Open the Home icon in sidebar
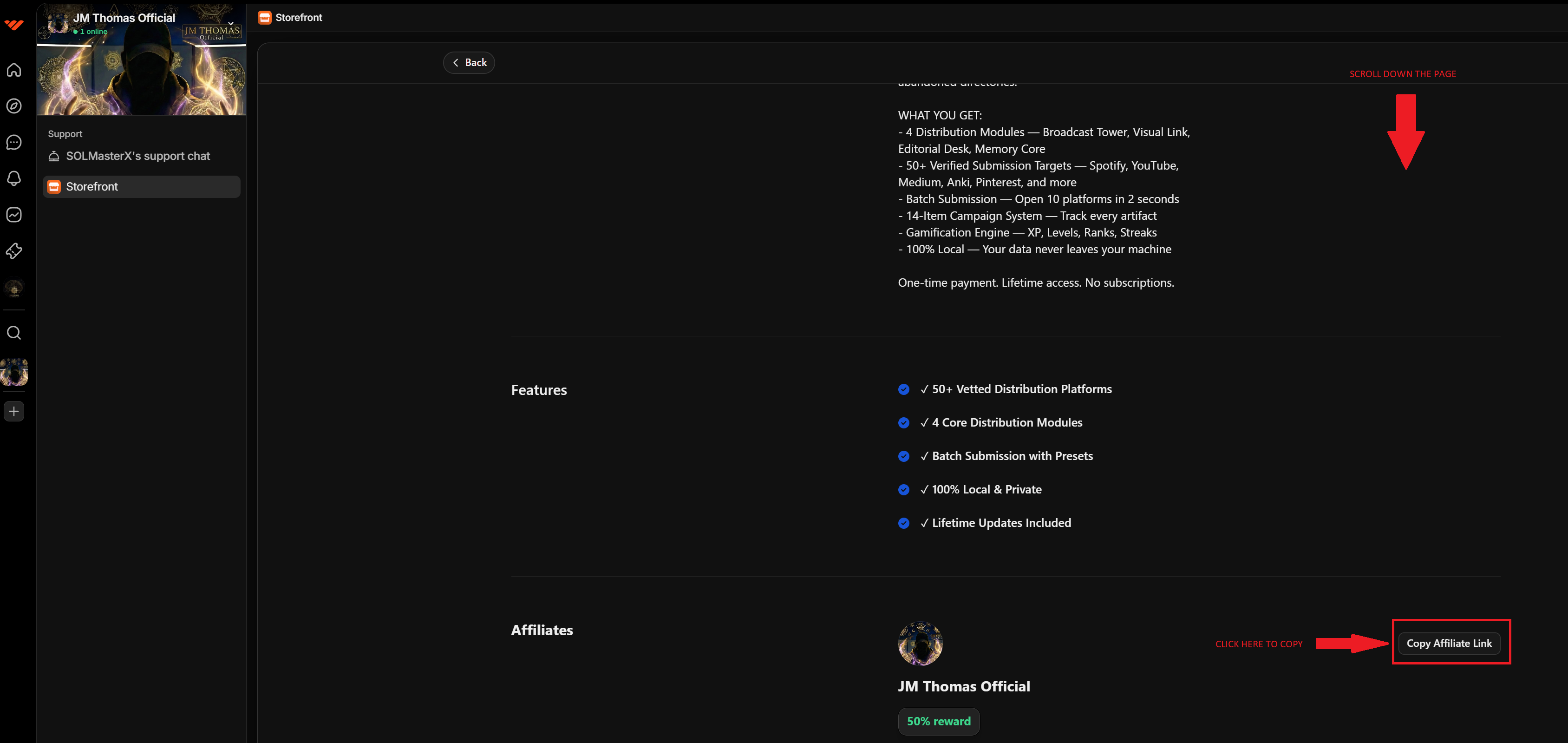The width and height of the screenshot is (1568, 743). (x=14, y=70)
